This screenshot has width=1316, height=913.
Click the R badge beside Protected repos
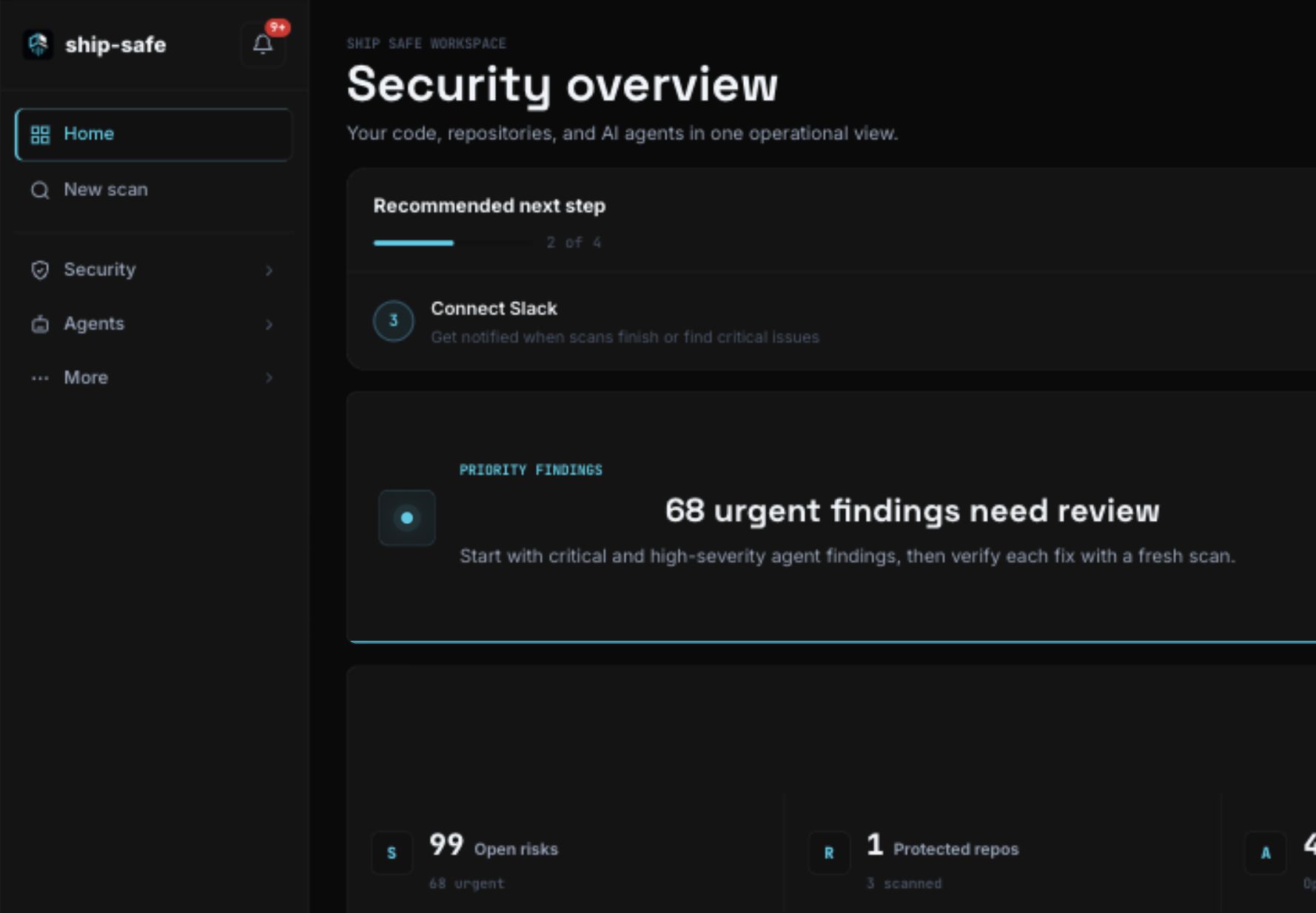[829, 852]
